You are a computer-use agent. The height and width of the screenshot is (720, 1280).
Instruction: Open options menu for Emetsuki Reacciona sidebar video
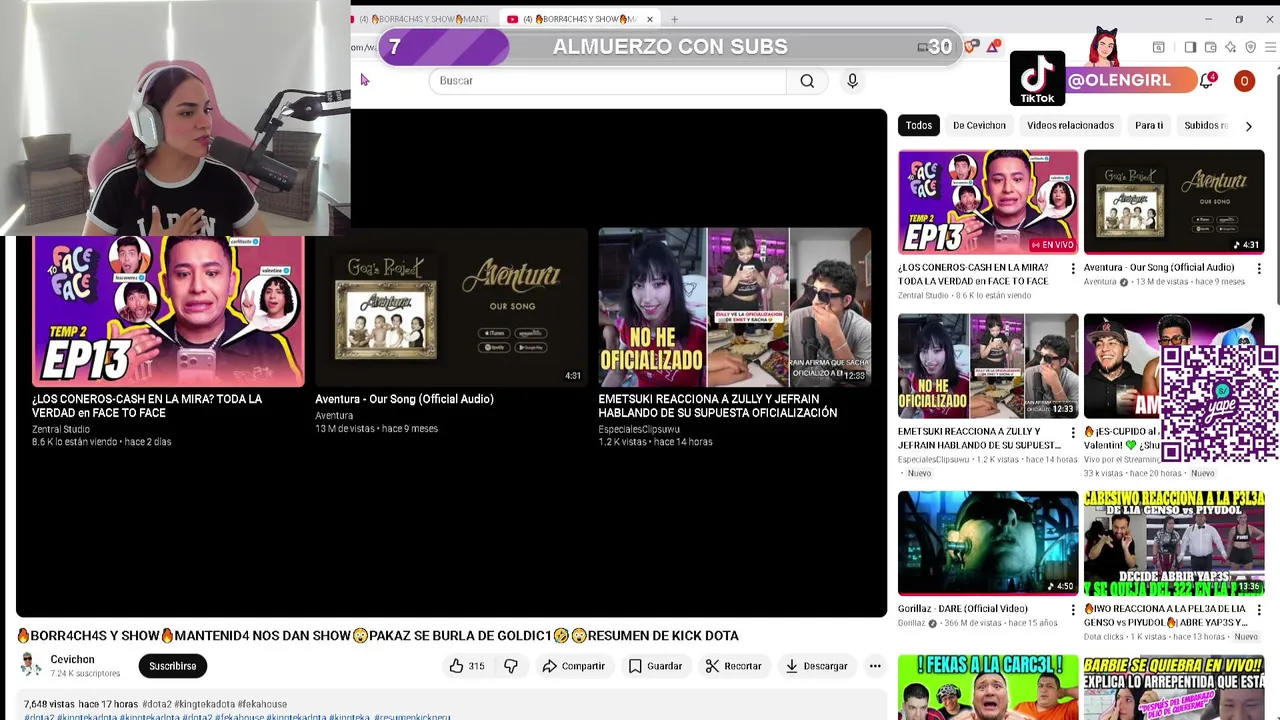point(1073,433)
